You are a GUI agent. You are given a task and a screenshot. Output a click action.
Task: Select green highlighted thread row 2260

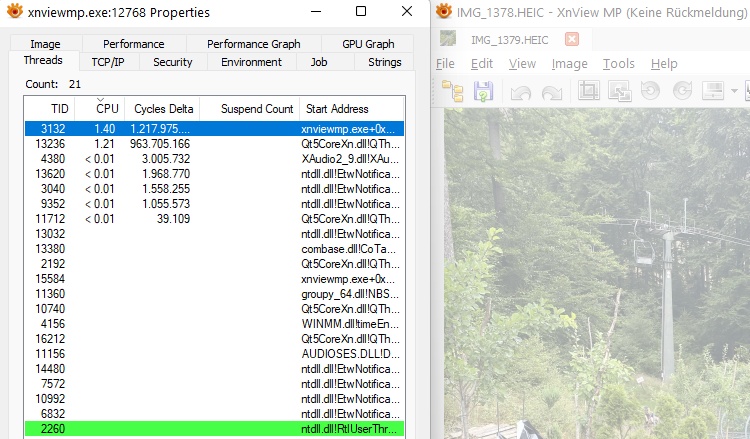[x=214, y=429]
